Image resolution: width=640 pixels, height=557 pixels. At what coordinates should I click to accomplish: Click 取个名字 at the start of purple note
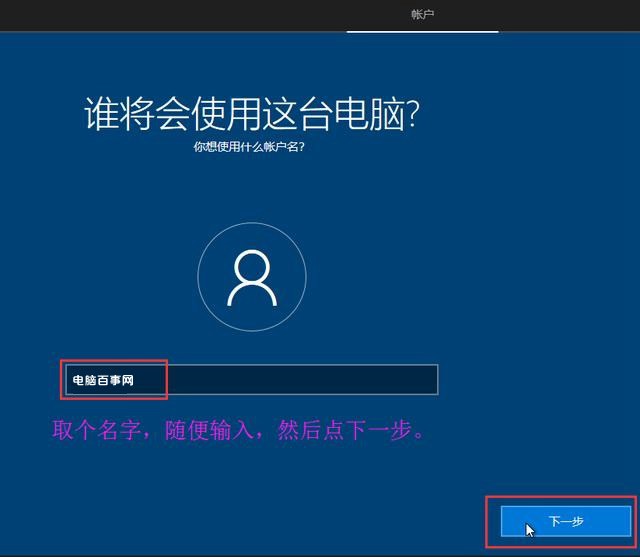click(90, 431)
